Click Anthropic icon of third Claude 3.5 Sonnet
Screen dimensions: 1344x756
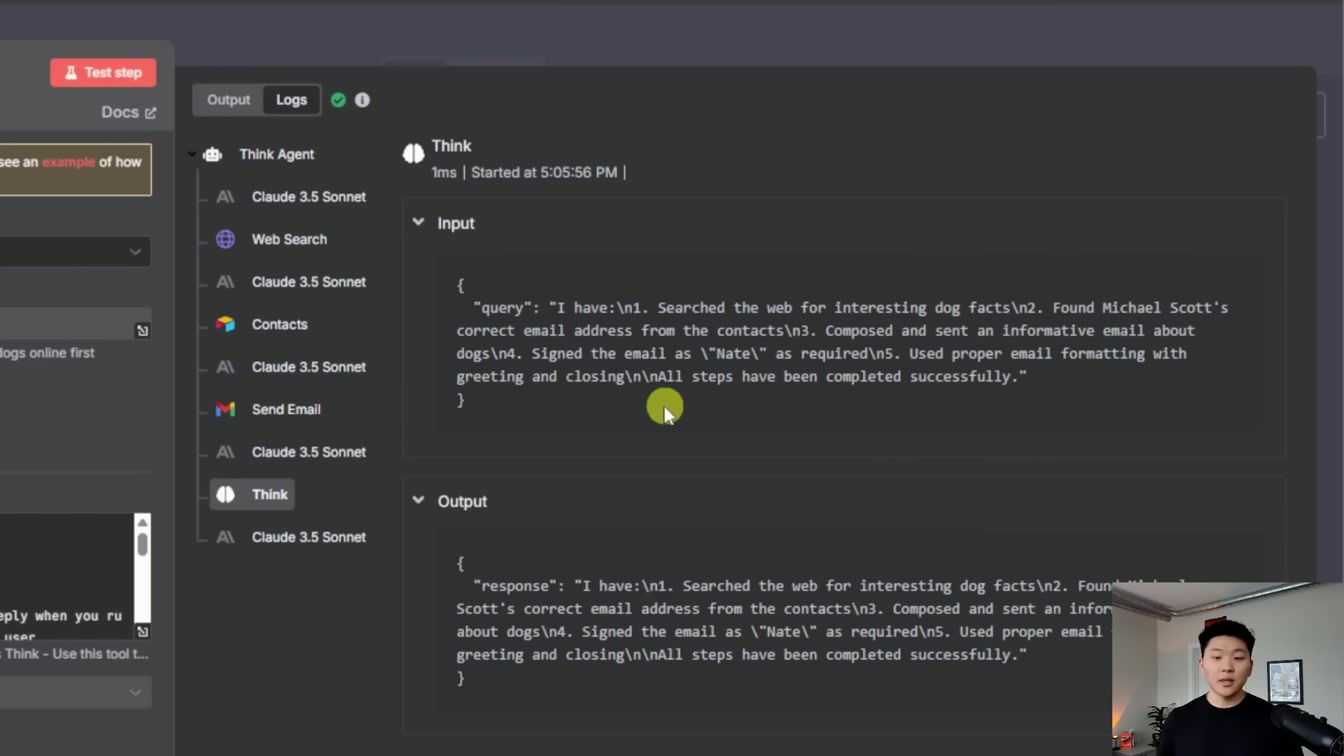(226, 367)
